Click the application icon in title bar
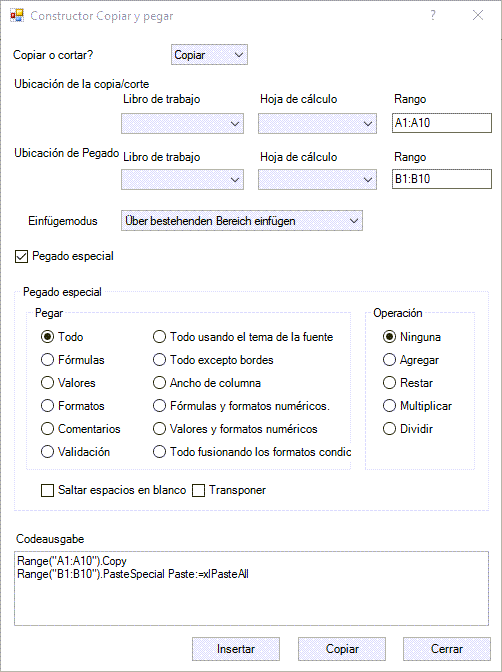Image resolution: width=502 pixels, height=672 pixels. click(17, 15)
